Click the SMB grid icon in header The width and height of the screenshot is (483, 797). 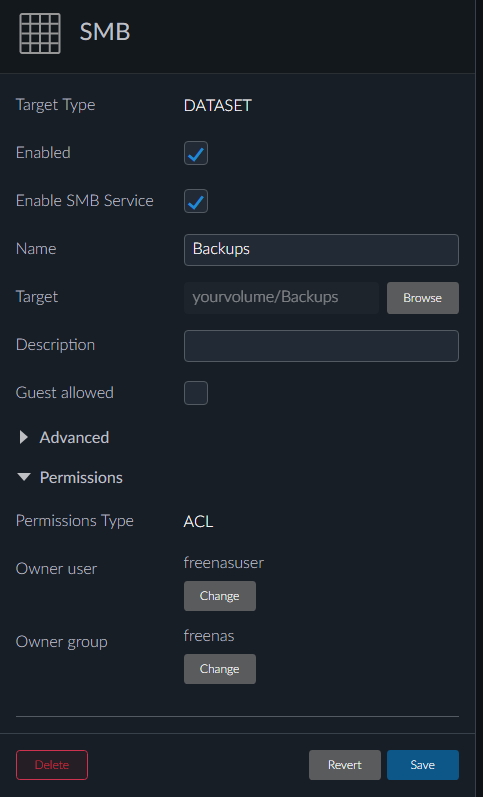[x=40, y=33]
